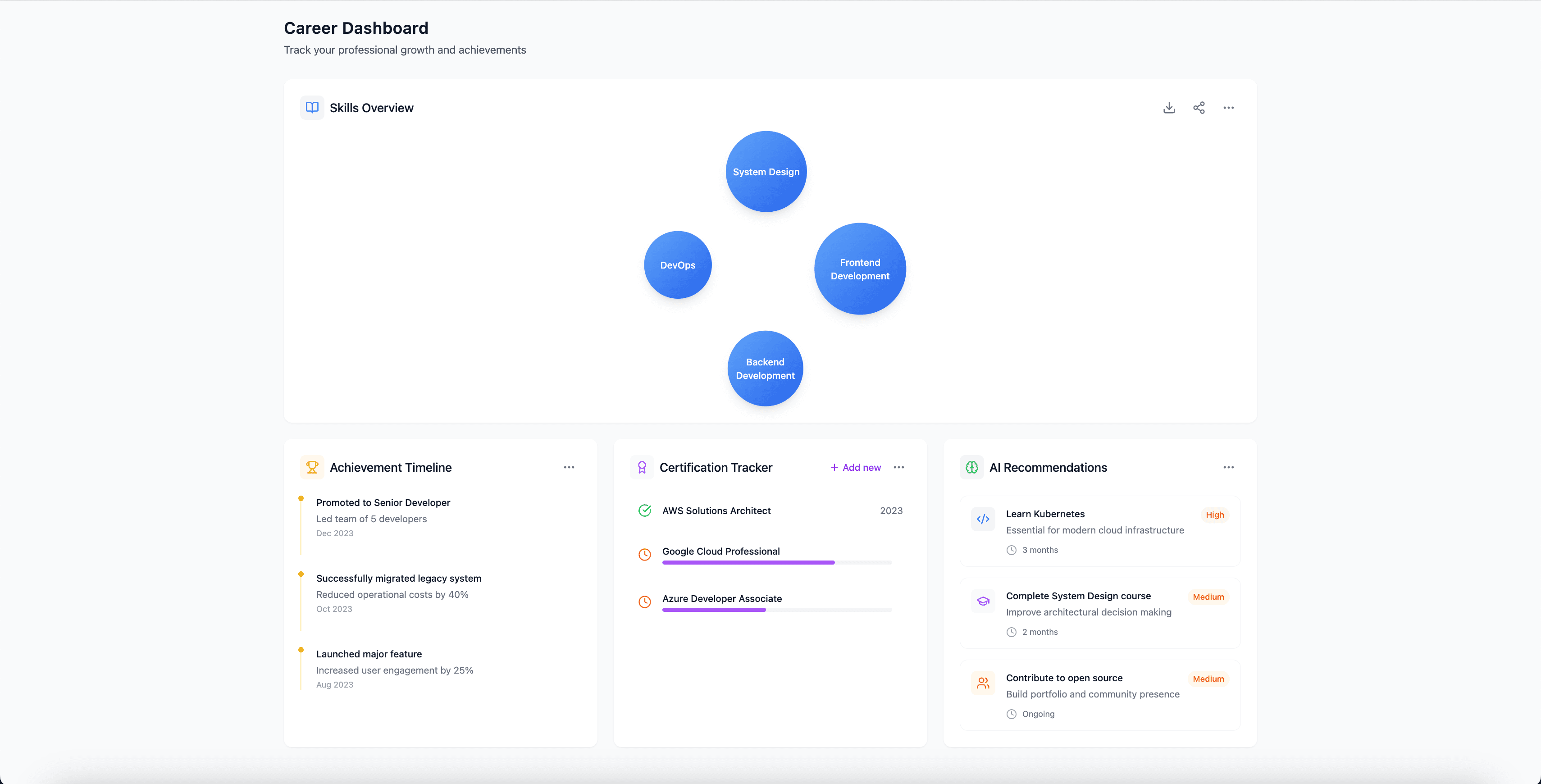The image size is (1541, 784).
Task: Click Medium badge on open source card
Action: point(1208,679)
